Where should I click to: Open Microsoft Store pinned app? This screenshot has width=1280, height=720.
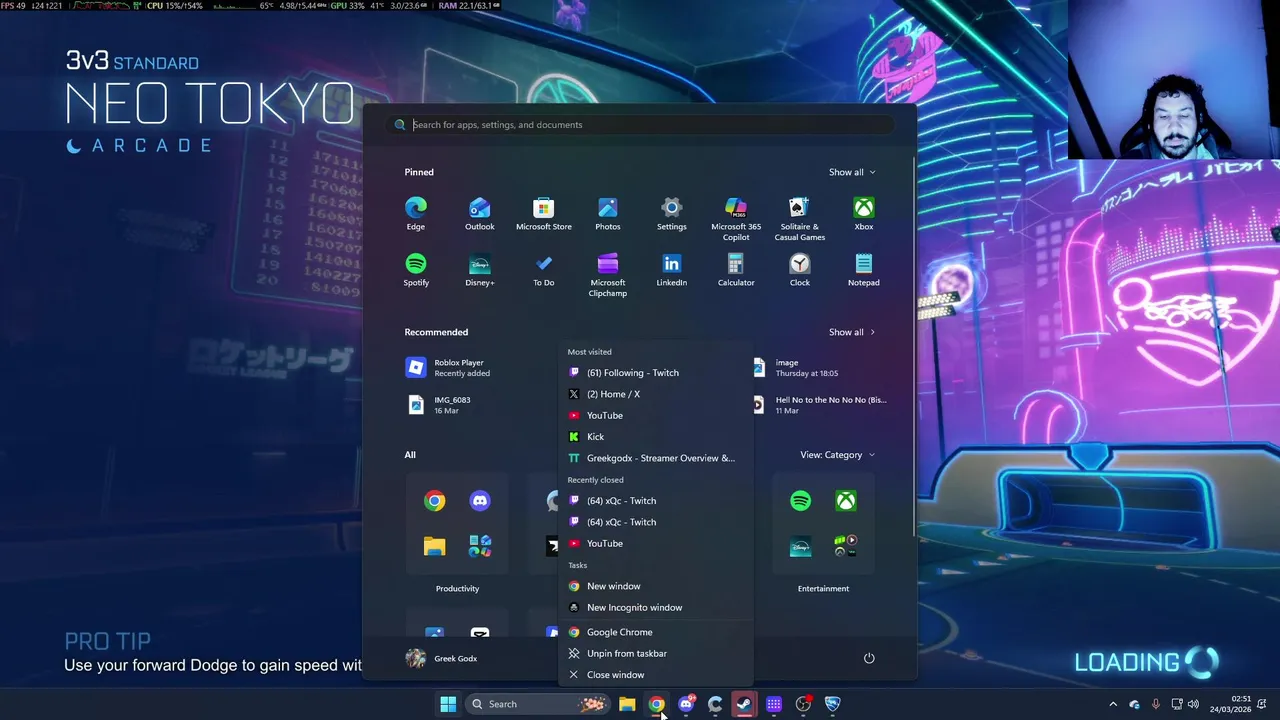pyautogui.click(x=544, y=213)
